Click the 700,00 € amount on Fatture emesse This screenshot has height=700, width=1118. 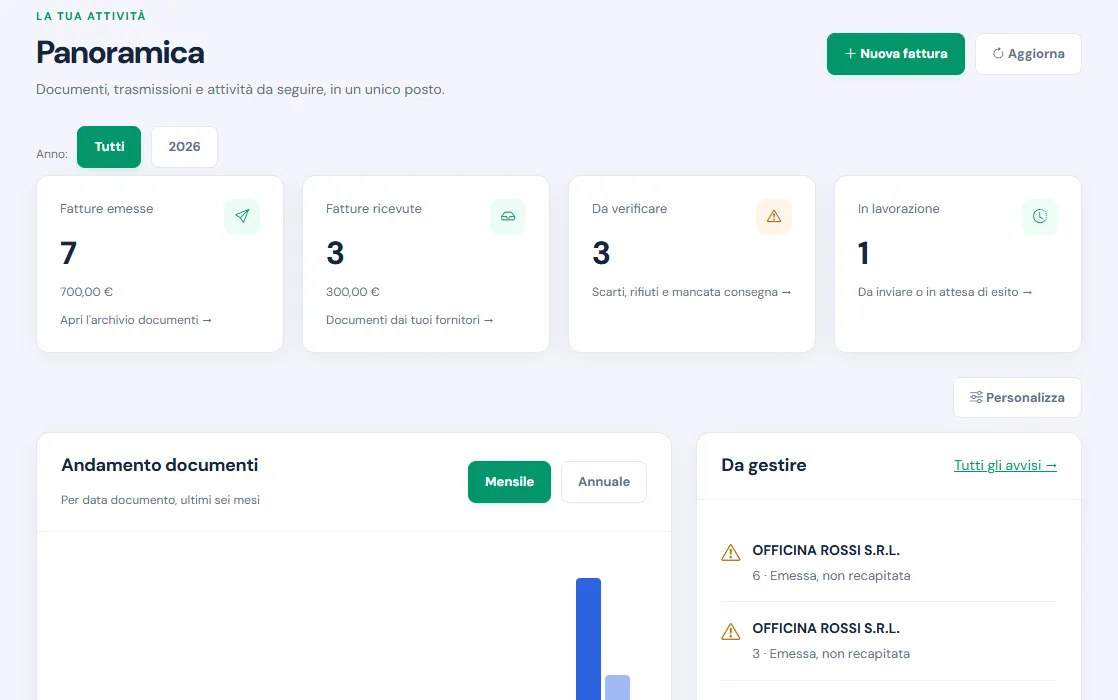[86, 292]
